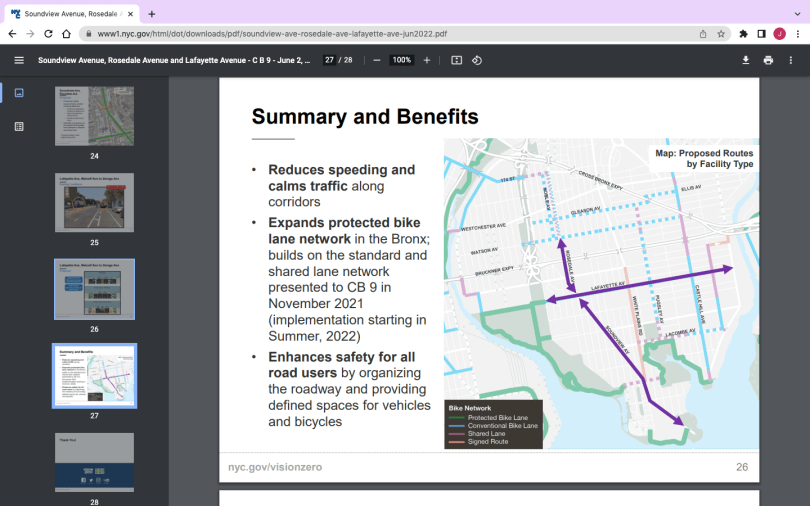Open the browser Extensions puzzle icon

[743, 33]
